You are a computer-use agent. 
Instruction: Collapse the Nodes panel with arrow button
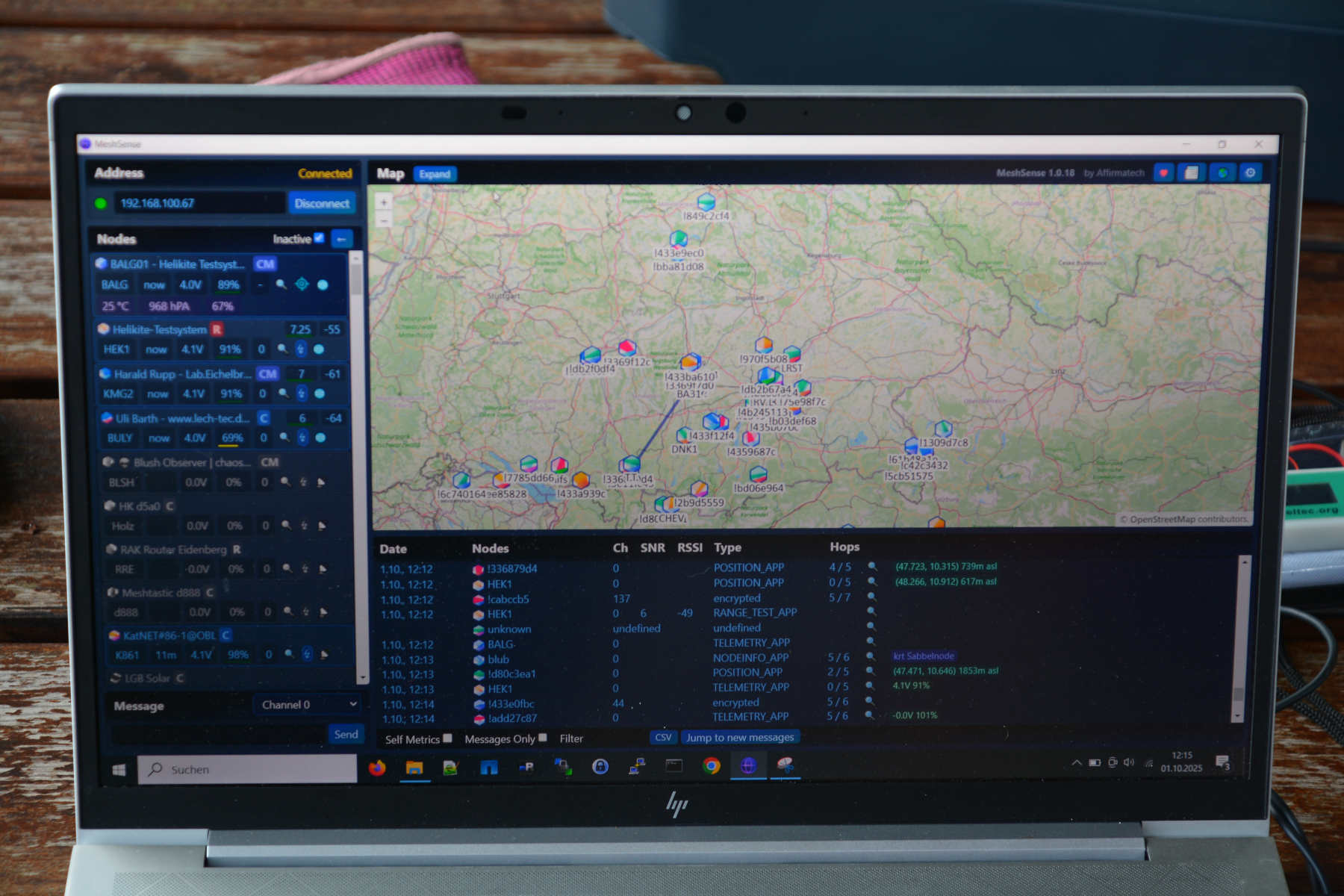point(341,239)
